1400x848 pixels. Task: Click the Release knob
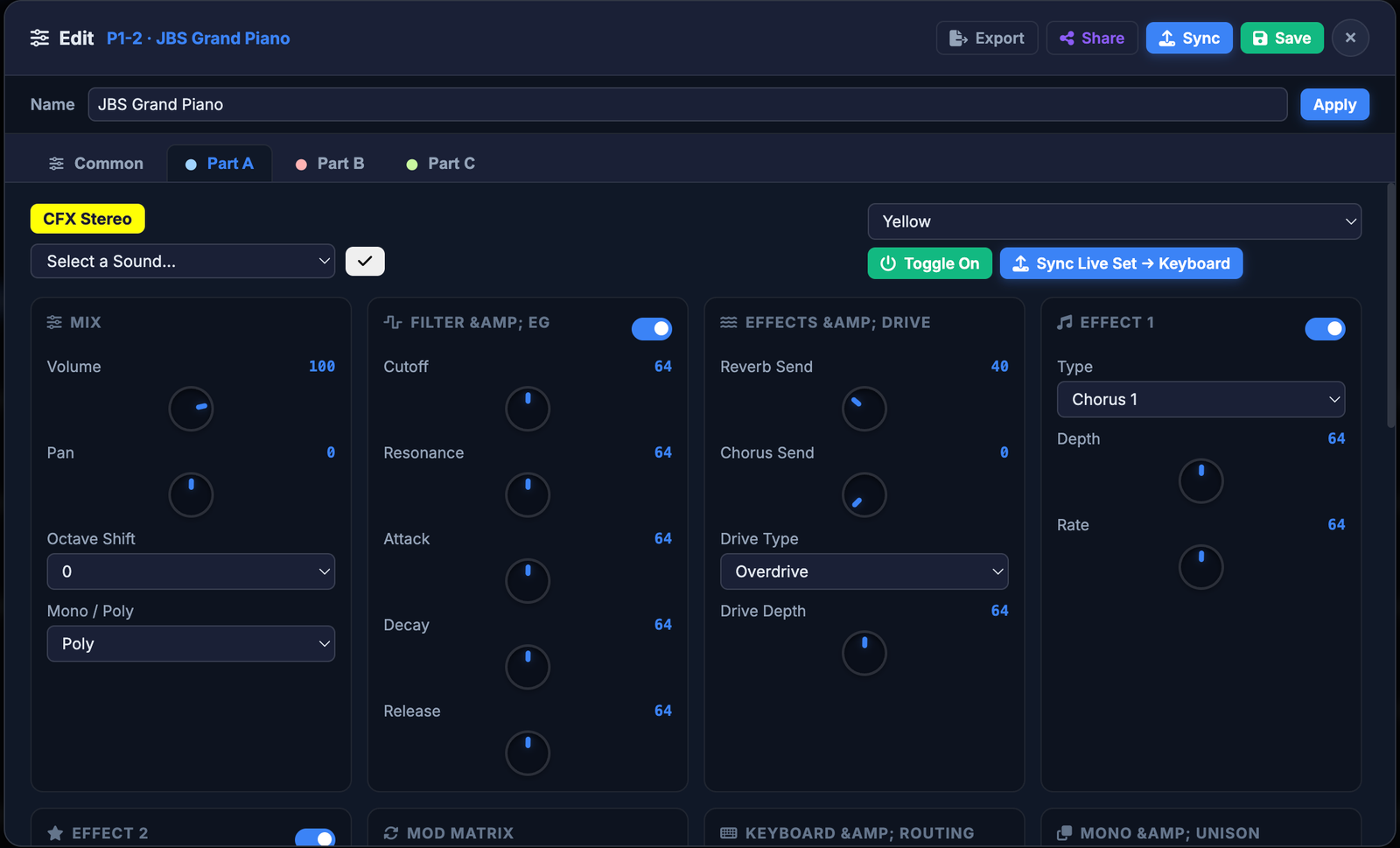click(x=528, y=753)
